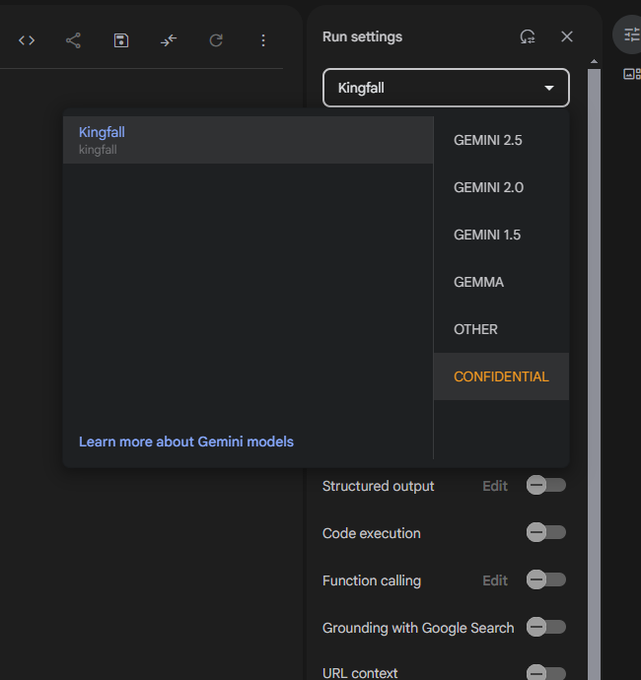This screenshot has width=641, height=680.
Task: Click the 'Code execution' label
Action: pos(371,533)
